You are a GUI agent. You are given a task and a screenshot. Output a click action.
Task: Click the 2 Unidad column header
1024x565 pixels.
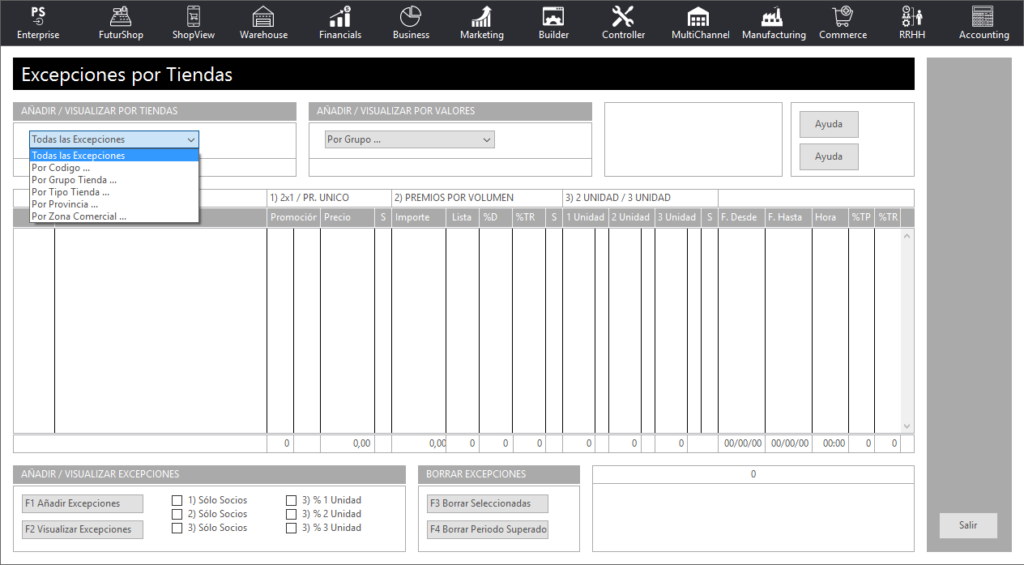coord(631,218)
